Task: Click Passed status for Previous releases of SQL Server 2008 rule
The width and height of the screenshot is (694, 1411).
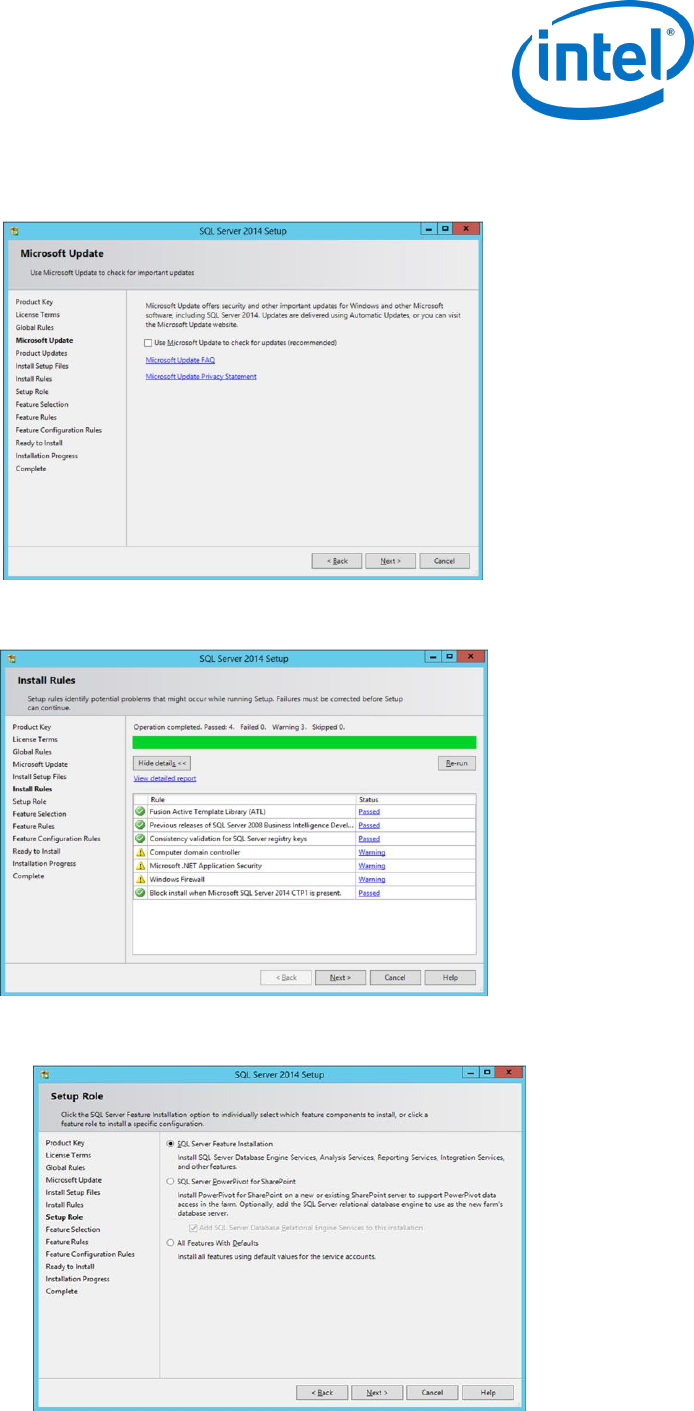Action: click(x=369, y=825)
